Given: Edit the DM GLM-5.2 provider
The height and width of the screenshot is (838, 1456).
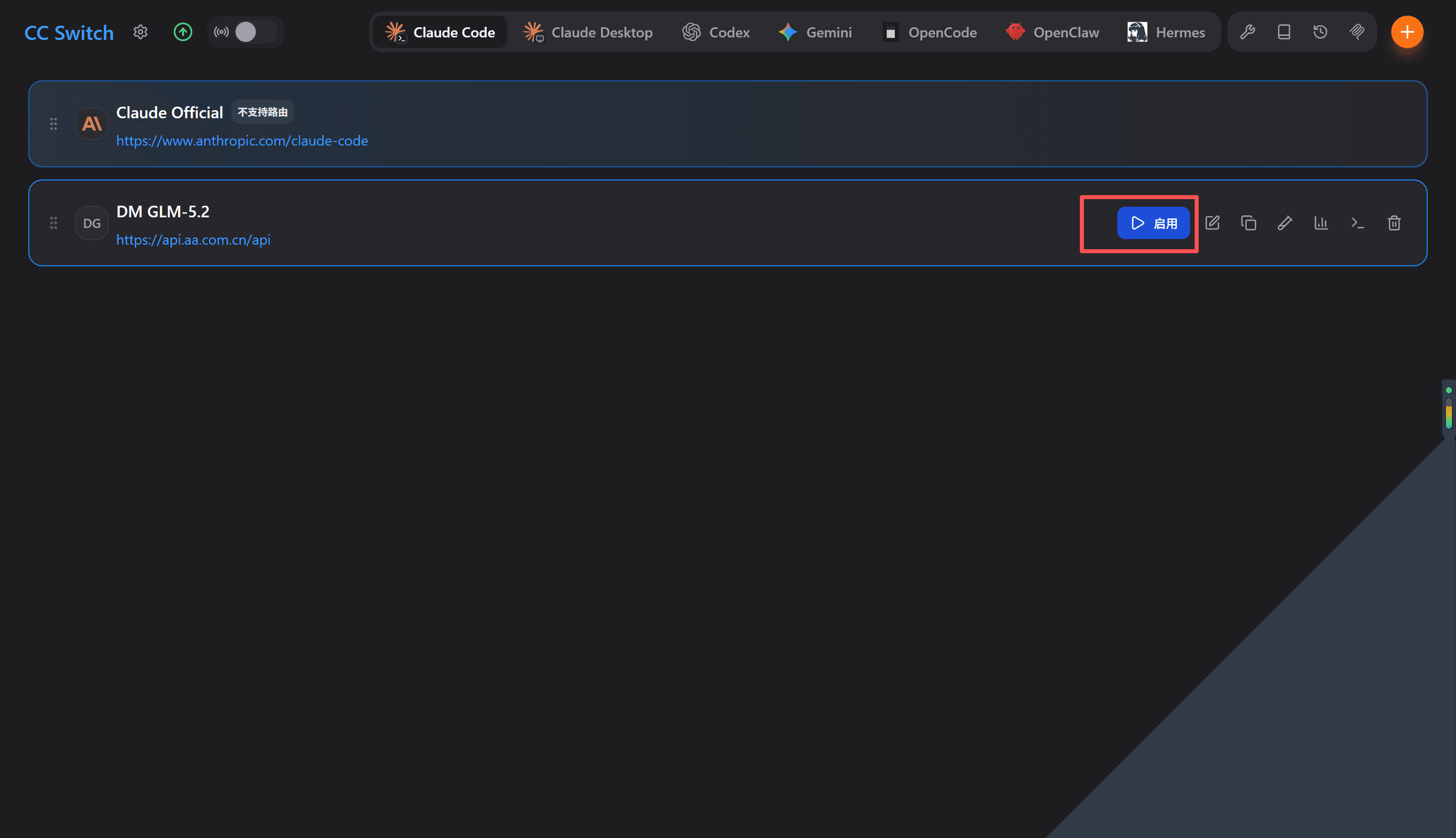Looking at the screenshot, I should click(1212, 223).
